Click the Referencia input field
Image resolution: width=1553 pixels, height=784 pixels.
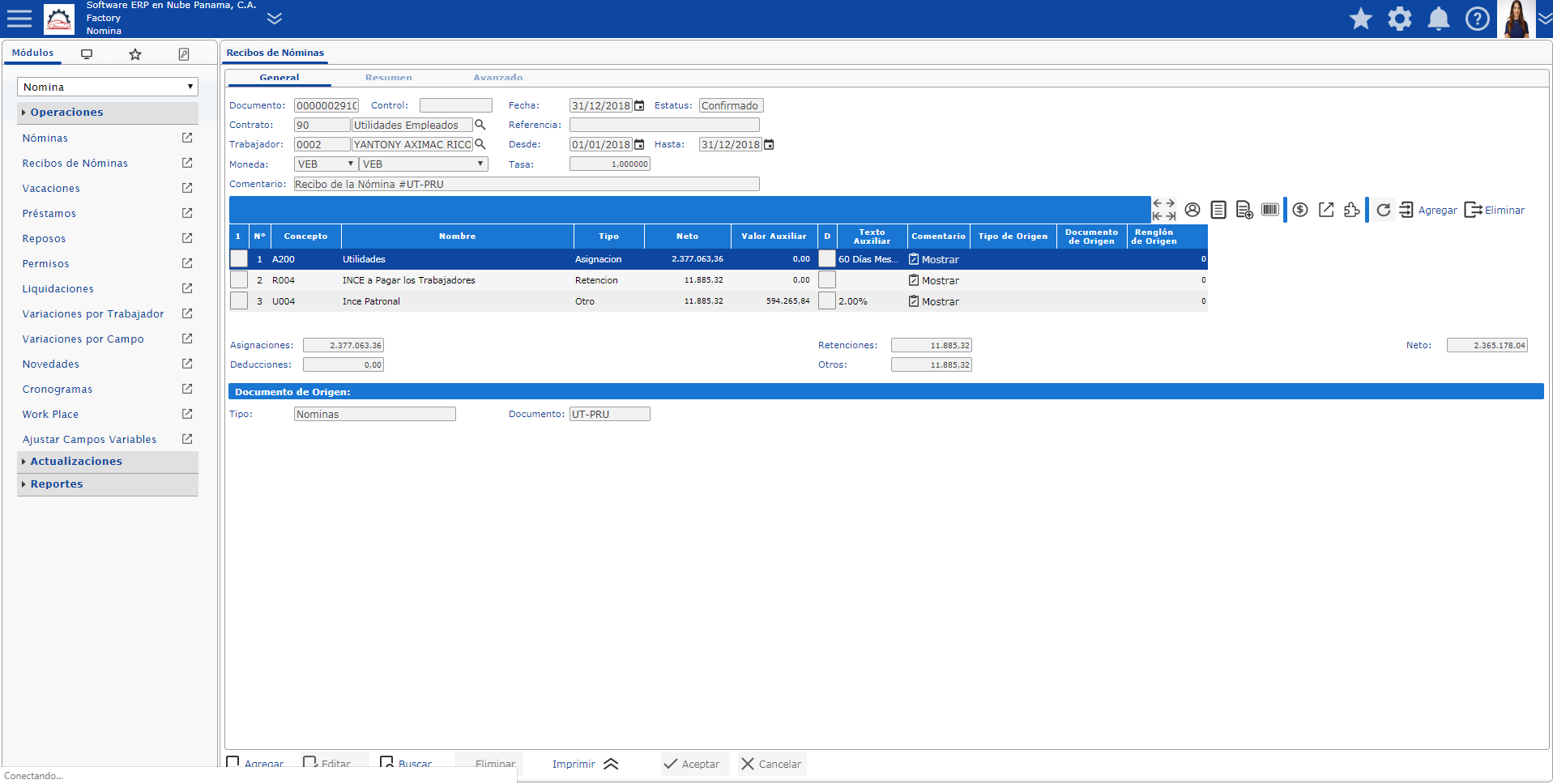(664, 125)
